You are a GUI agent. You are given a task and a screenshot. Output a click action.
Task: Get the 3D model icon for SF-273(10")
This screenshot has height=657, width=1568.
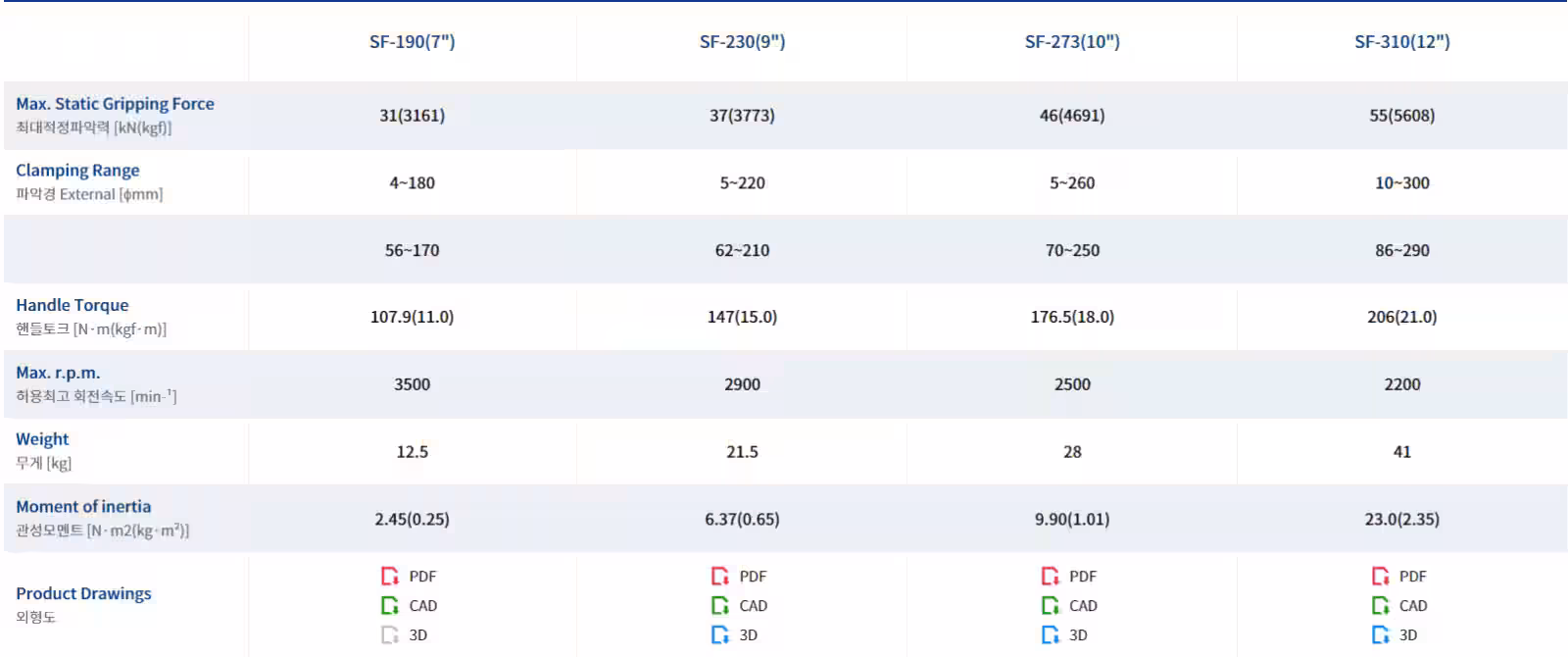point(1051,634)
